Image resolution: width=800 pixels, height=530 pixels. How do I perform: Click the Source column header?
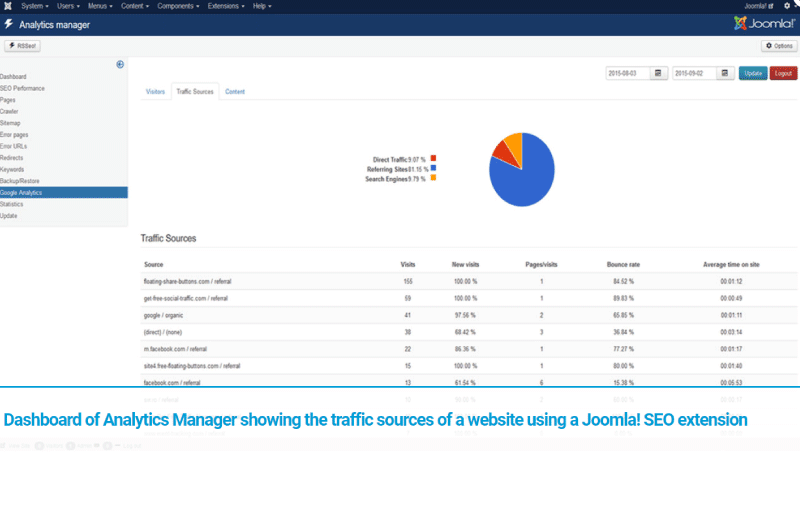(x=154, y=265)
